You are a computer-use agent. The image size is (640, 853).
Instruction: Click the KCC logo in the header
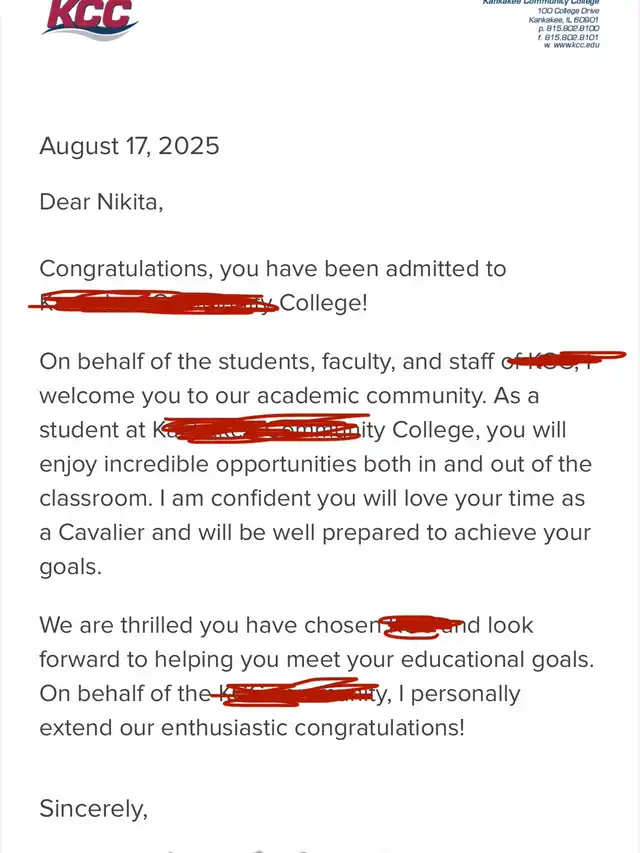(x=89, y=18)
